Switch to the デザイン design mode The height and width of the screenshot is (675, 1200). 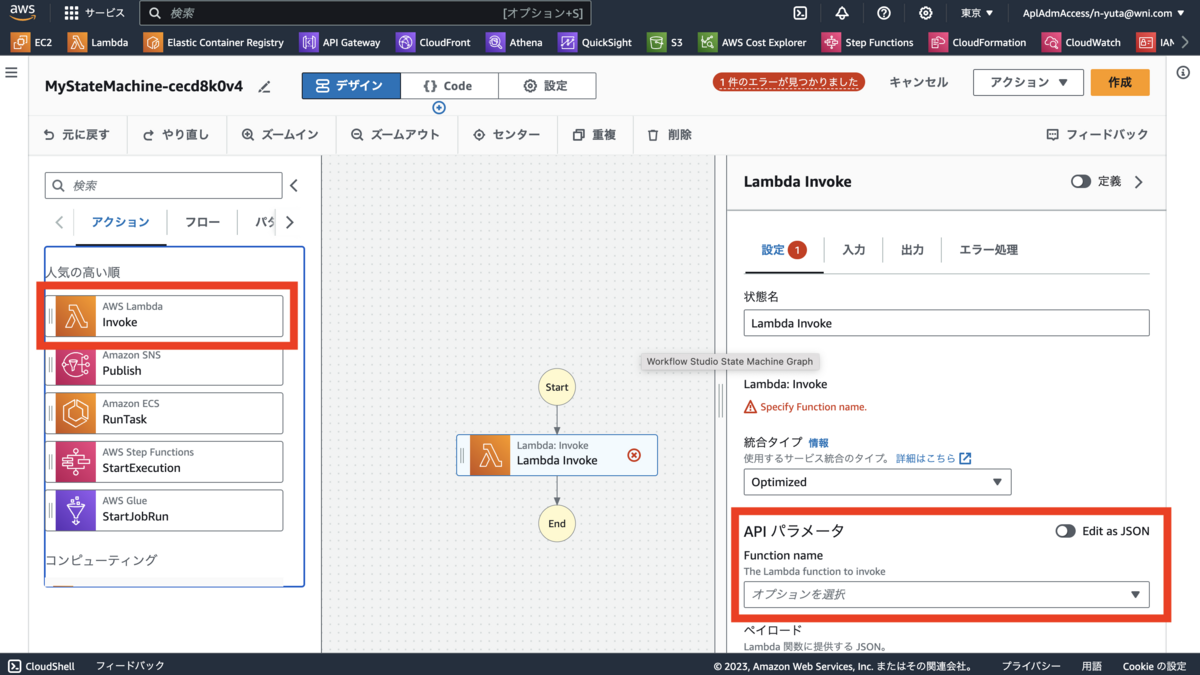(351, 86)
